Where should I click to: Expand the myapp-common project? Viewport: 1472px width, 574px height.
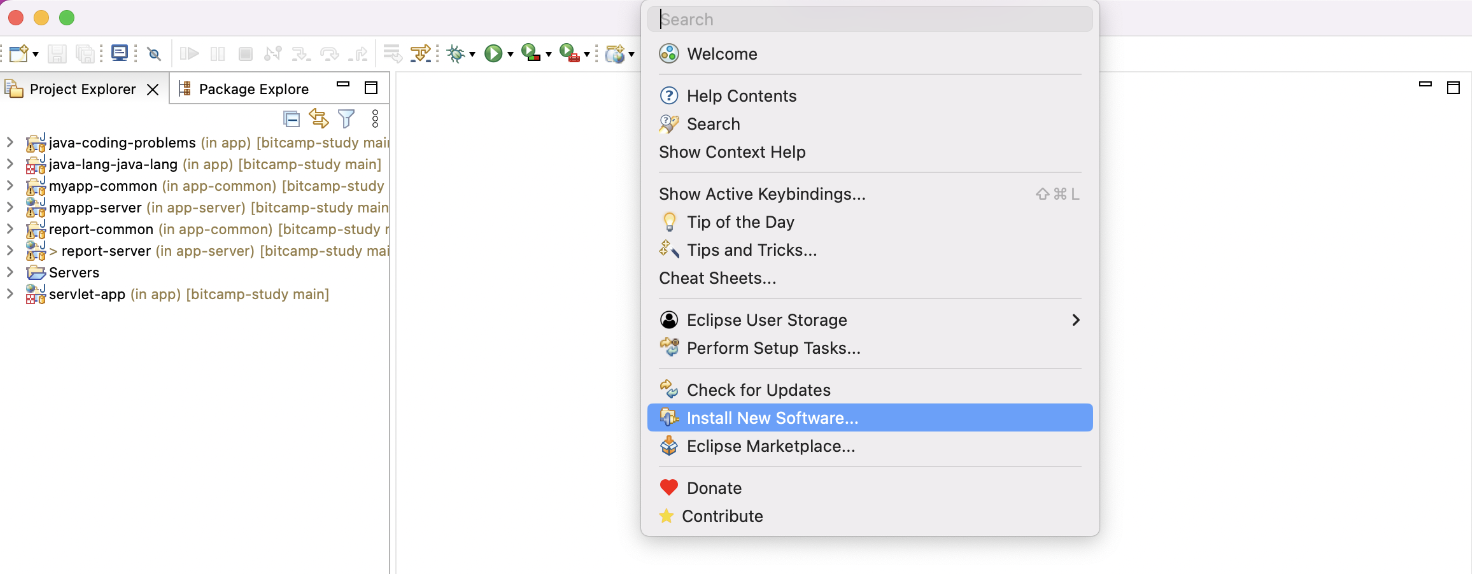[10, 185]
